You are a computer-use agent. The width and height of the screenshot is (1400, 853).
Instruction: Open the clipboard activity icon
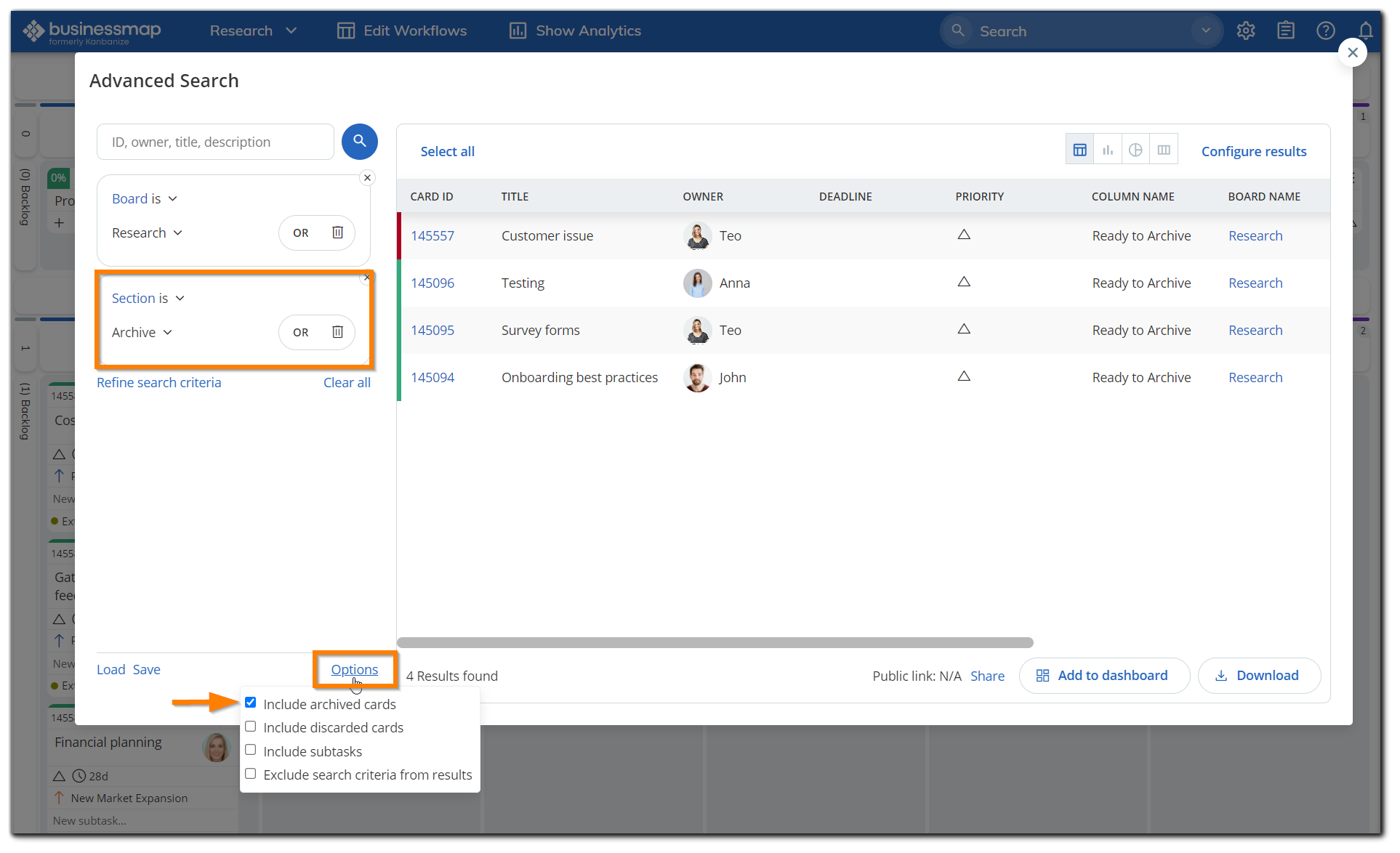(1285, 31)
